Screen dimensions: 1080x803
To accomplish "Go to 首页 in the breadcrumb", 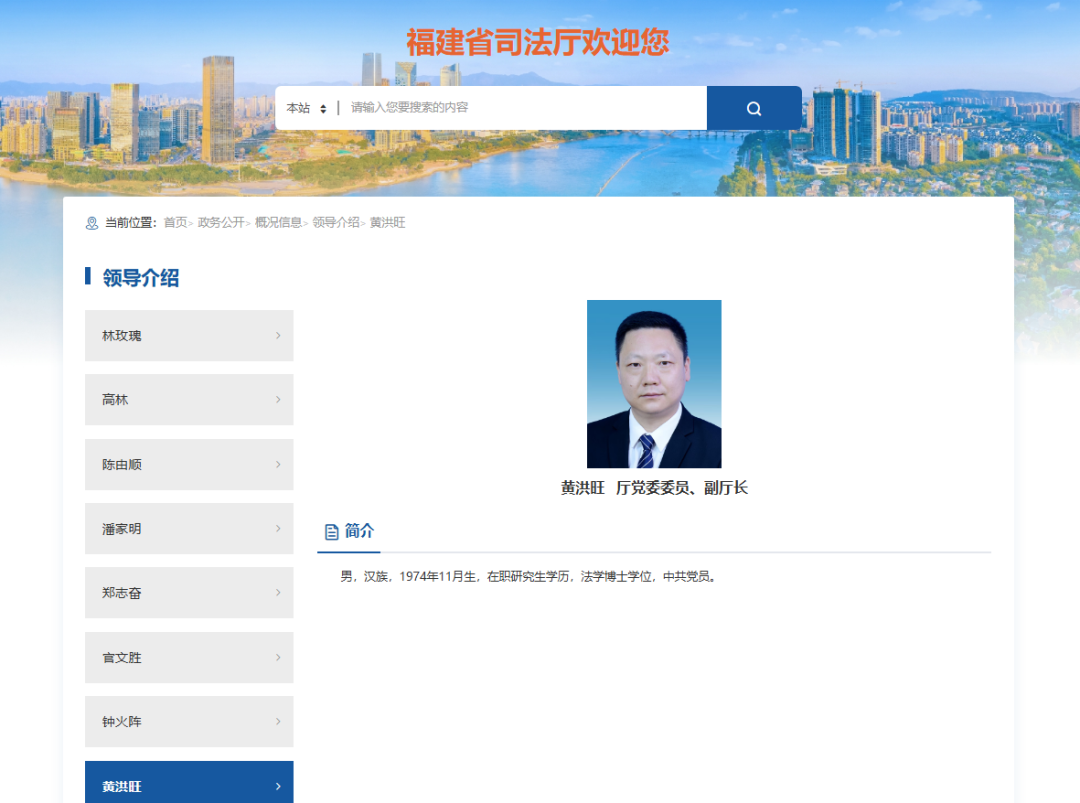I will pyautogui.click(x=175, y=223).
